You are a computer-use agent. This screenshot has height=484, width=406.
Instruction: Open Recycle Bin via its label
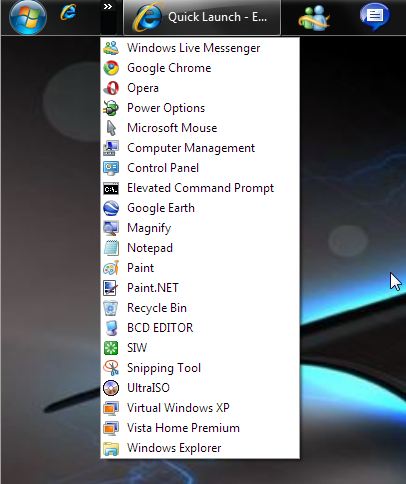pyautogui.click(x=157, y=308)
